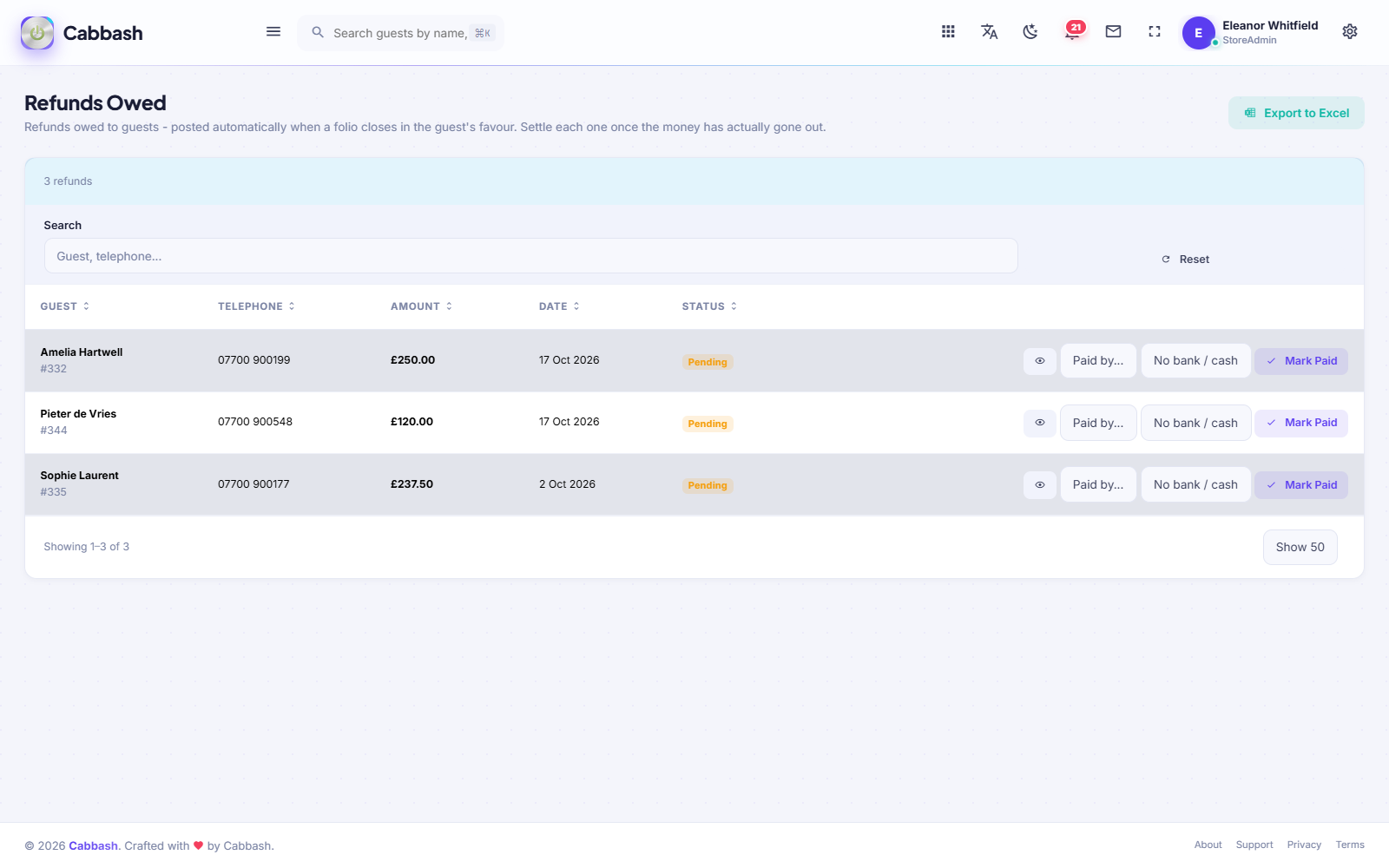Choose No bank / cash for Pieter de Vries
The width and height of the screenshot is (1389, 868).
click(x=1195, y=423)
